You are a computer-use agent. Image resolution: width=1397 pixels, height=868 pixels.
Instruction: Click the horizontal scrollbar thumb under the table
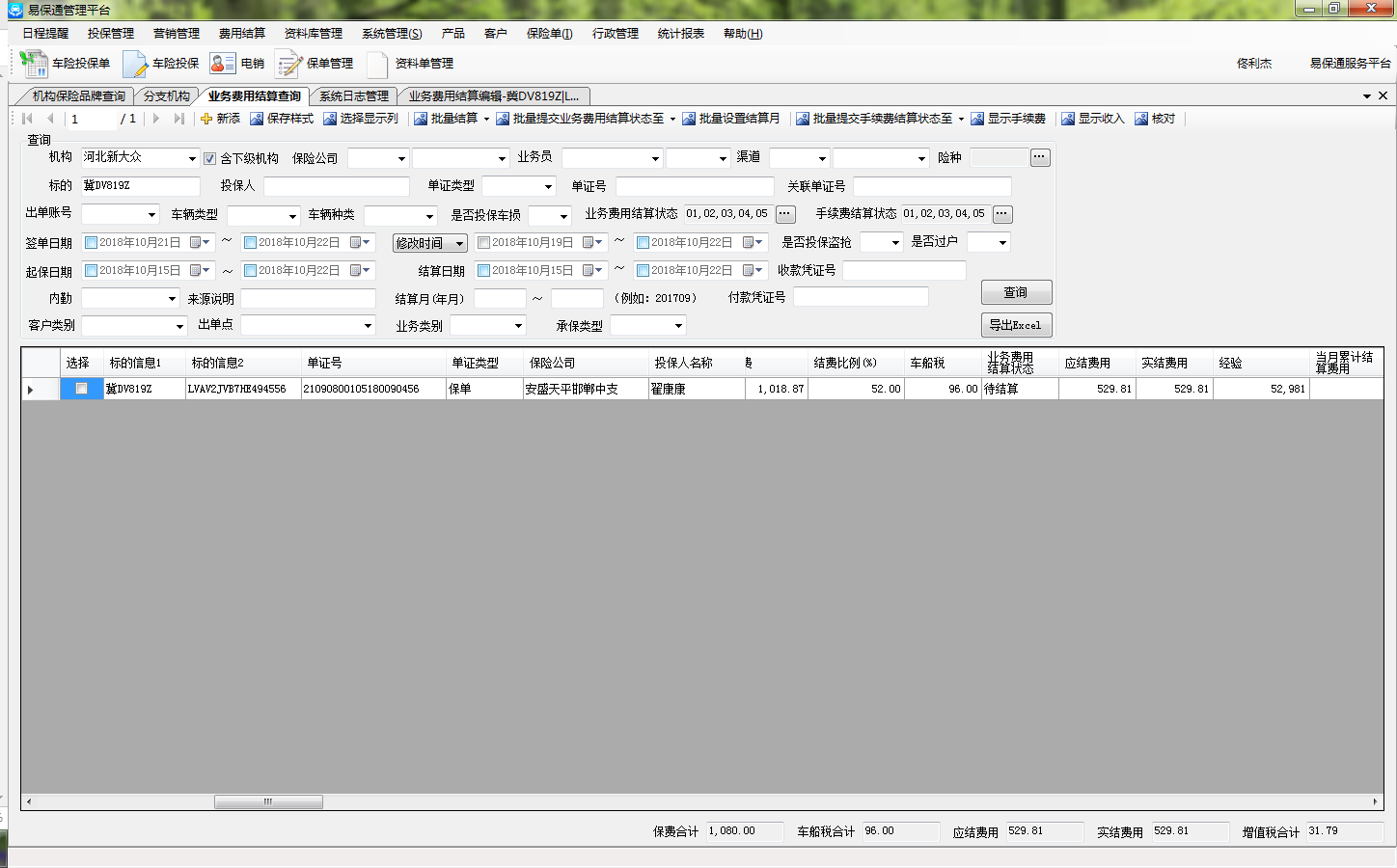268,801
